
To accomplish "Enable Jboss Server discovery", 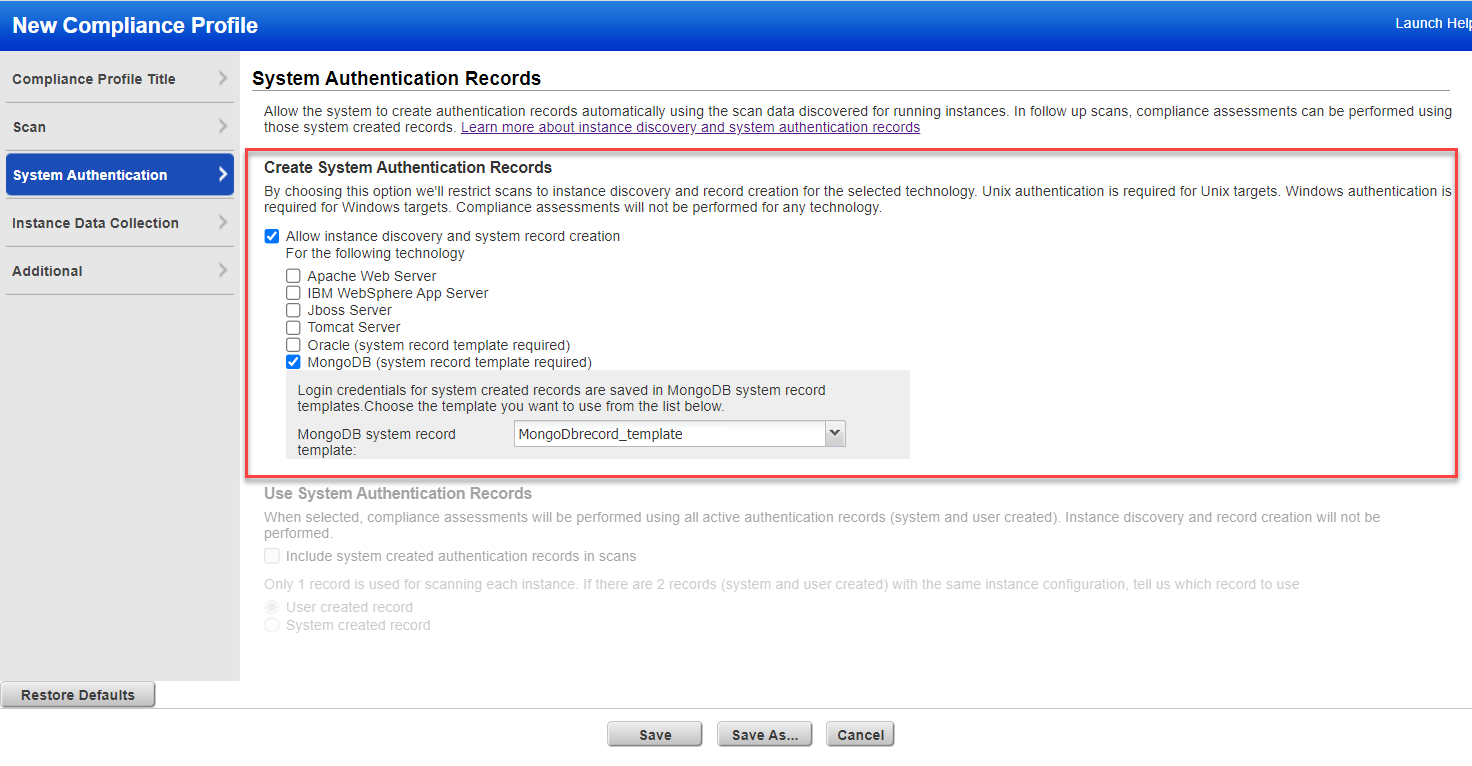I will click(293, 310).
